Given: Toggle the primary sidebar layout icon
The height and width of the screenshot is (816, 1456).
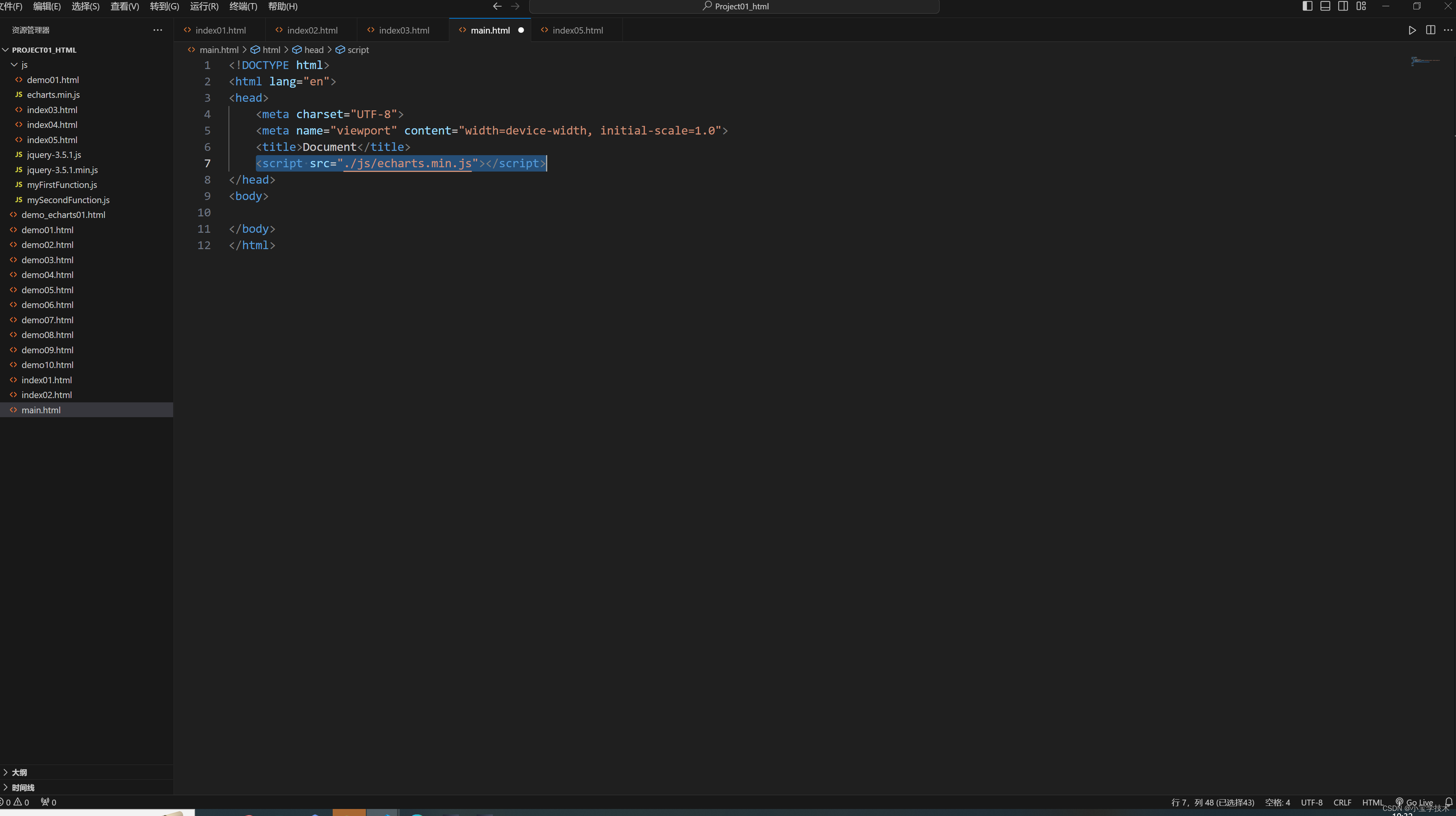Looking at the screenshot, I should pos(1307,6).
